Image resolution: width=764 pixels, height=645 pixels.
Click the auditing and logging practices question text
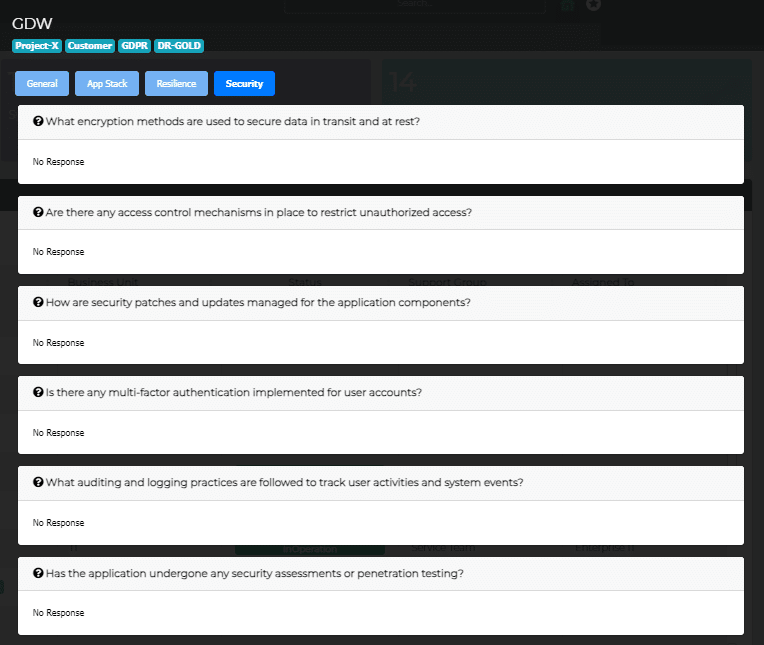coord(284,482)
